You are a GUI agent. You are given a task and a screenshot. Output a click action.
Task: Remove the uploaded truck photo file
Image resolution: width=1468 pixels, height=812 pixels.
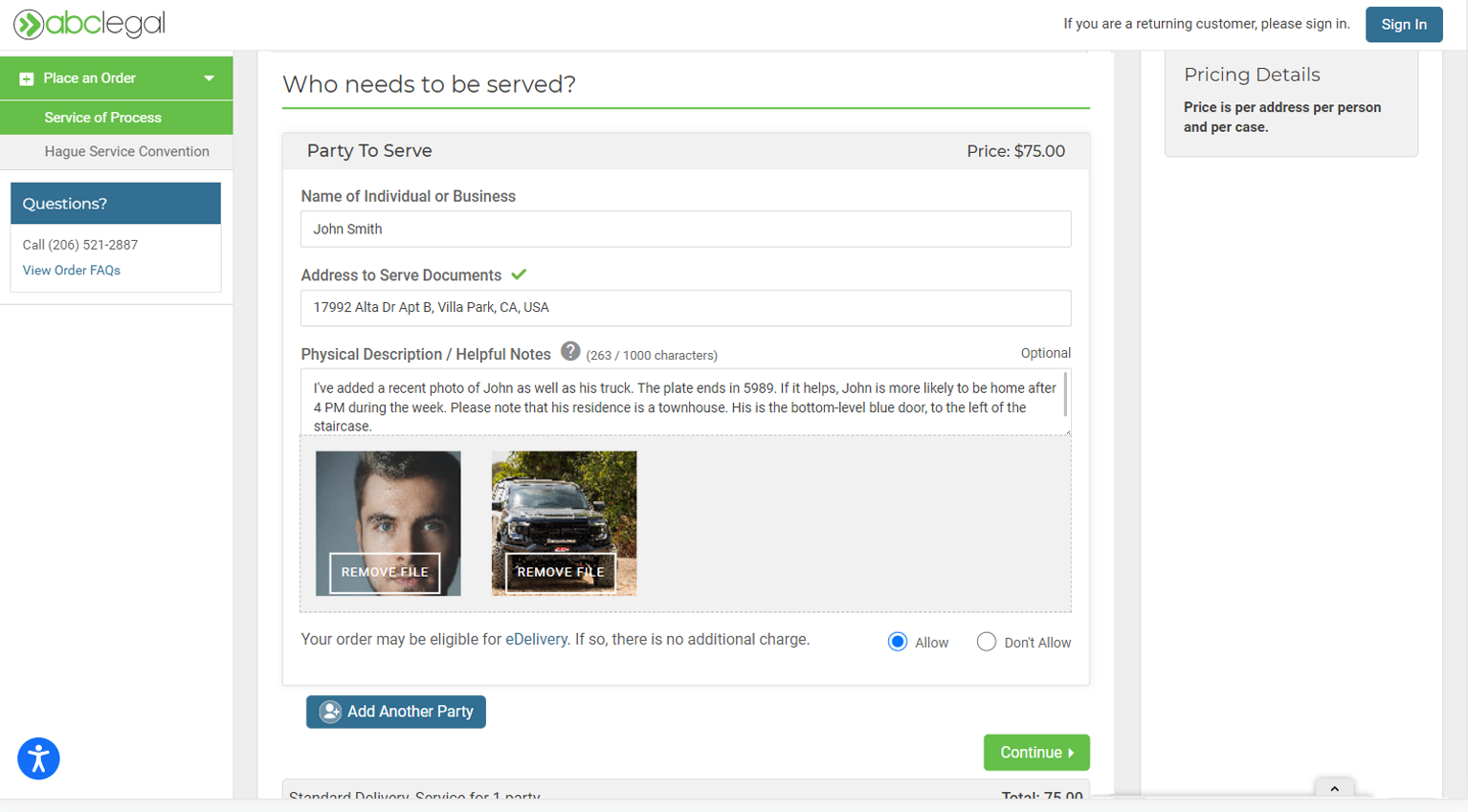pyautogui.click(x=561, y=572)
